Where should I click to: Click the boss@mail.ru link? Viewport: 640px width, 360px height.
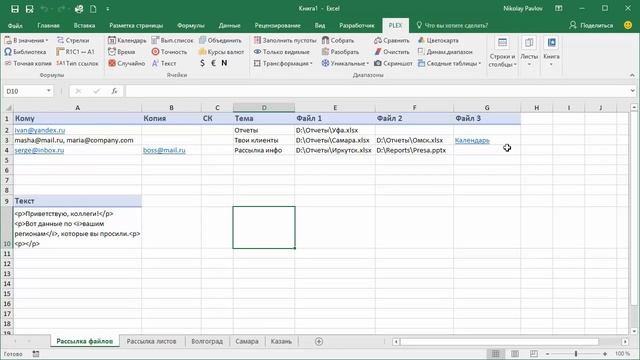coord(164,150)
